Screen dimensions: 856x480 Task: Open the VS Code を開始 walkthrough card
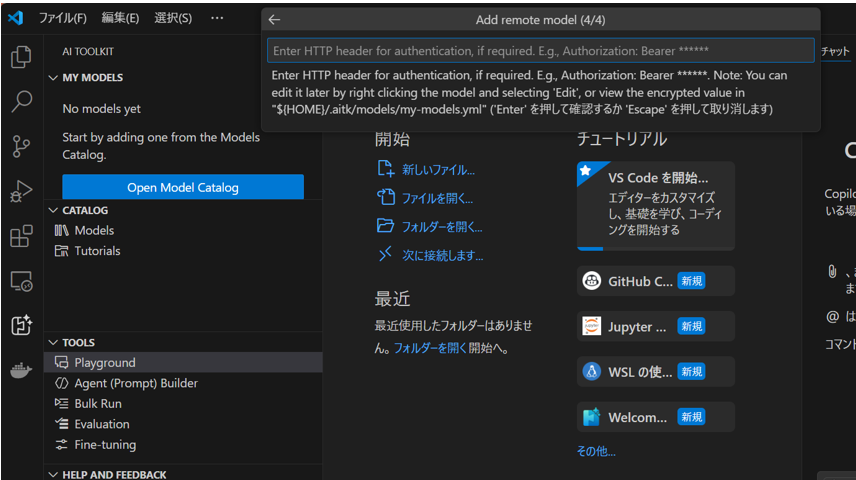pyautogui.click(x=656, y=206)
